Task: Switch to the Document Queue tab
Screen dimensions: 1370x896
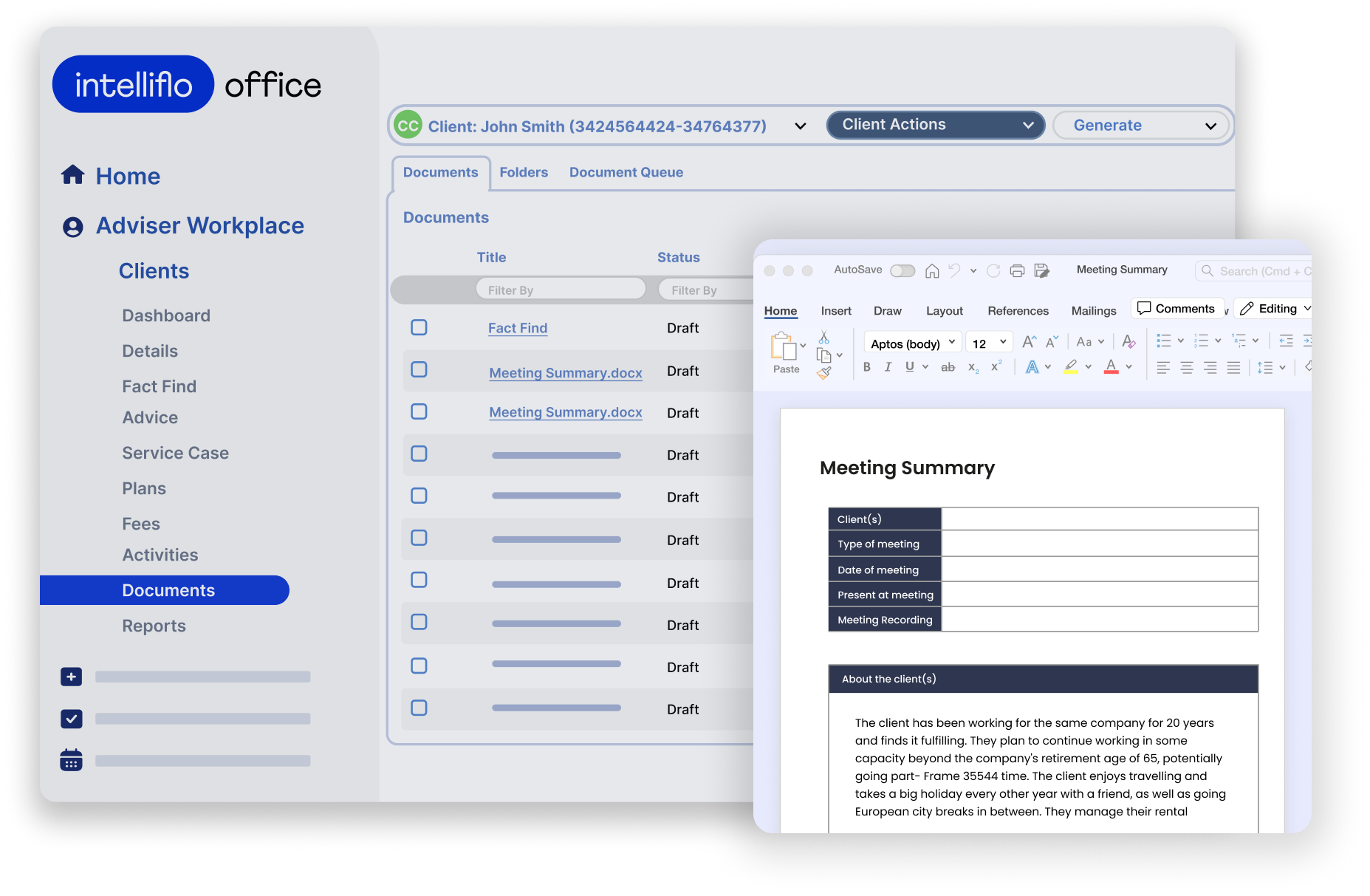Action: (x=626, y=172)
